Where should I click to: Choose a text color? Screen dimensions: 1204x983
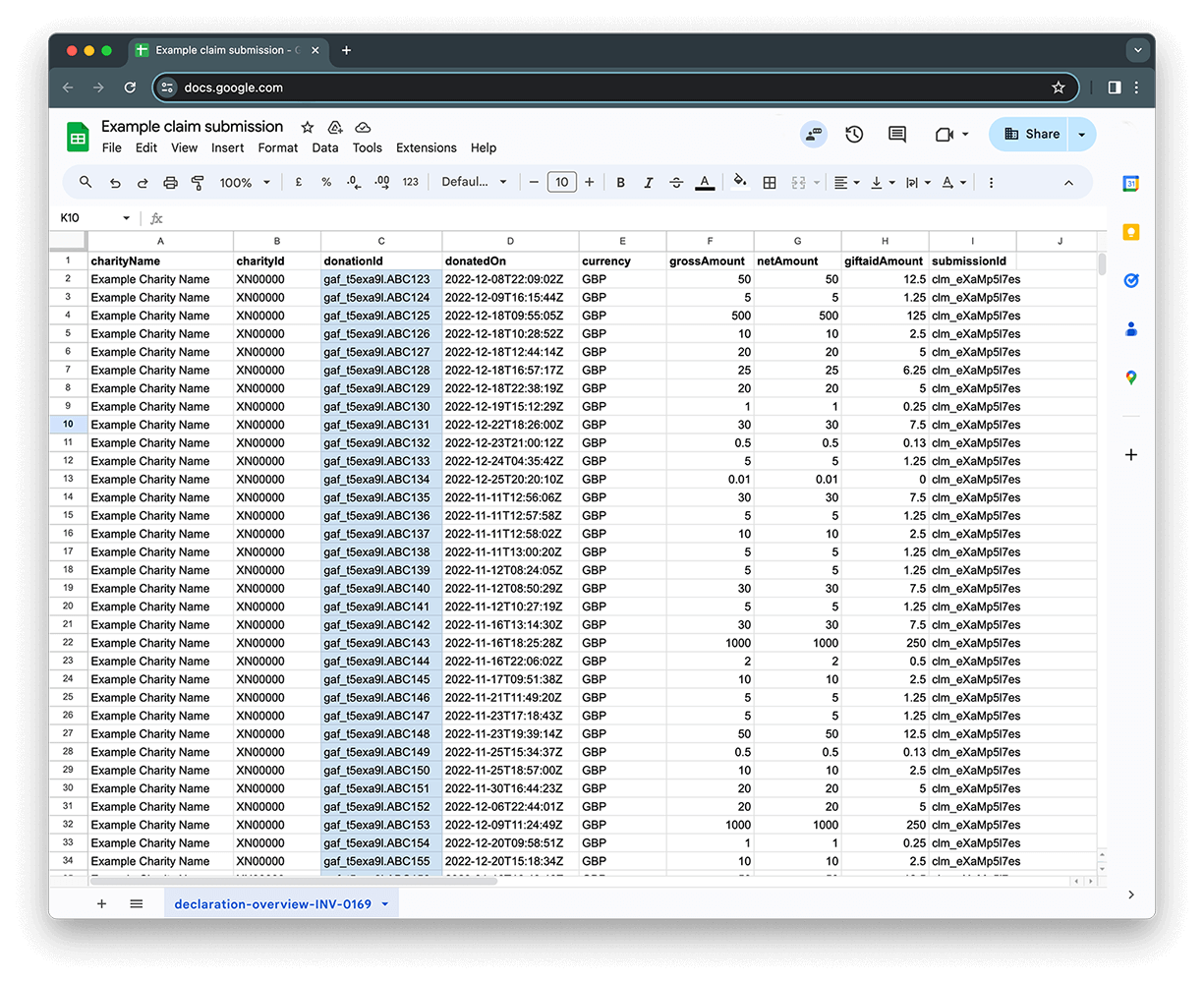[x=705, y=182]
